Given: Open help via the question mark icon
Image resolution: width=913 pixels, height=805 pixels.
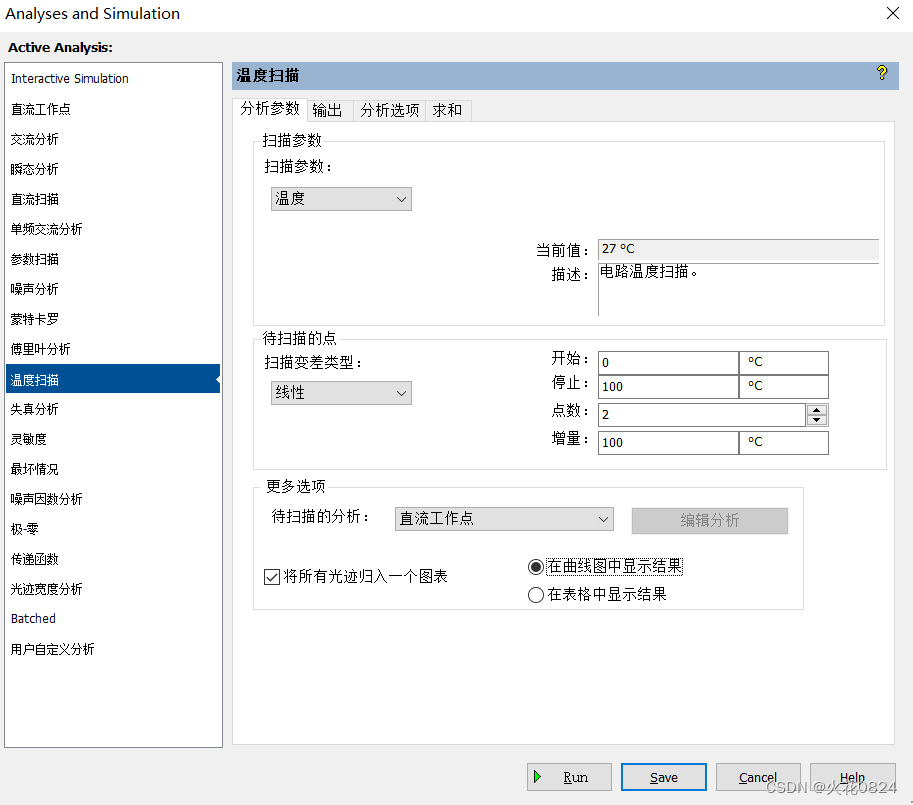Looking at the screenshot, I should [x=881, y=74].
